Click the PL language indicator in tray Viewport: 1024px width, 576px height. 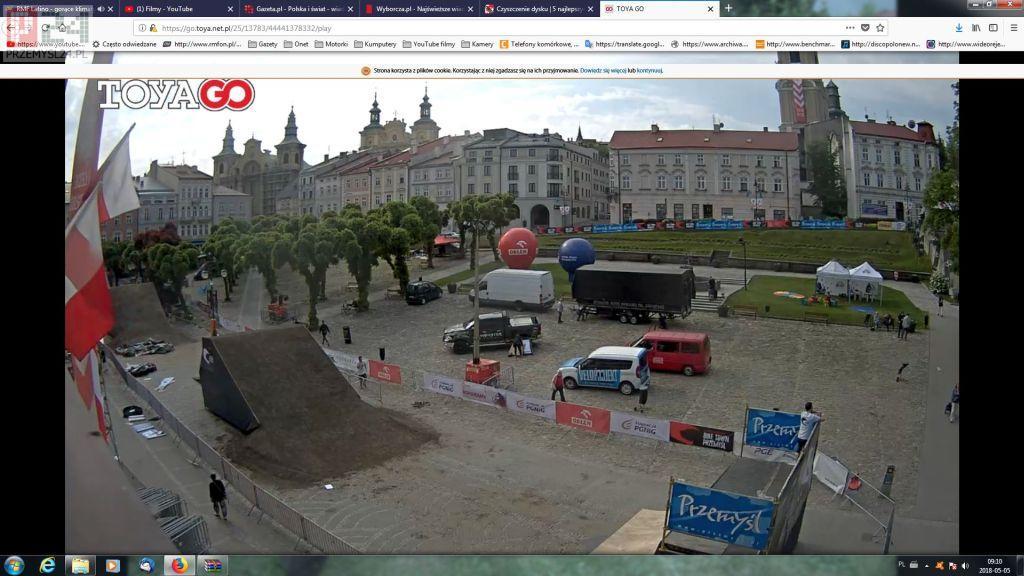(x=902, y=564)
